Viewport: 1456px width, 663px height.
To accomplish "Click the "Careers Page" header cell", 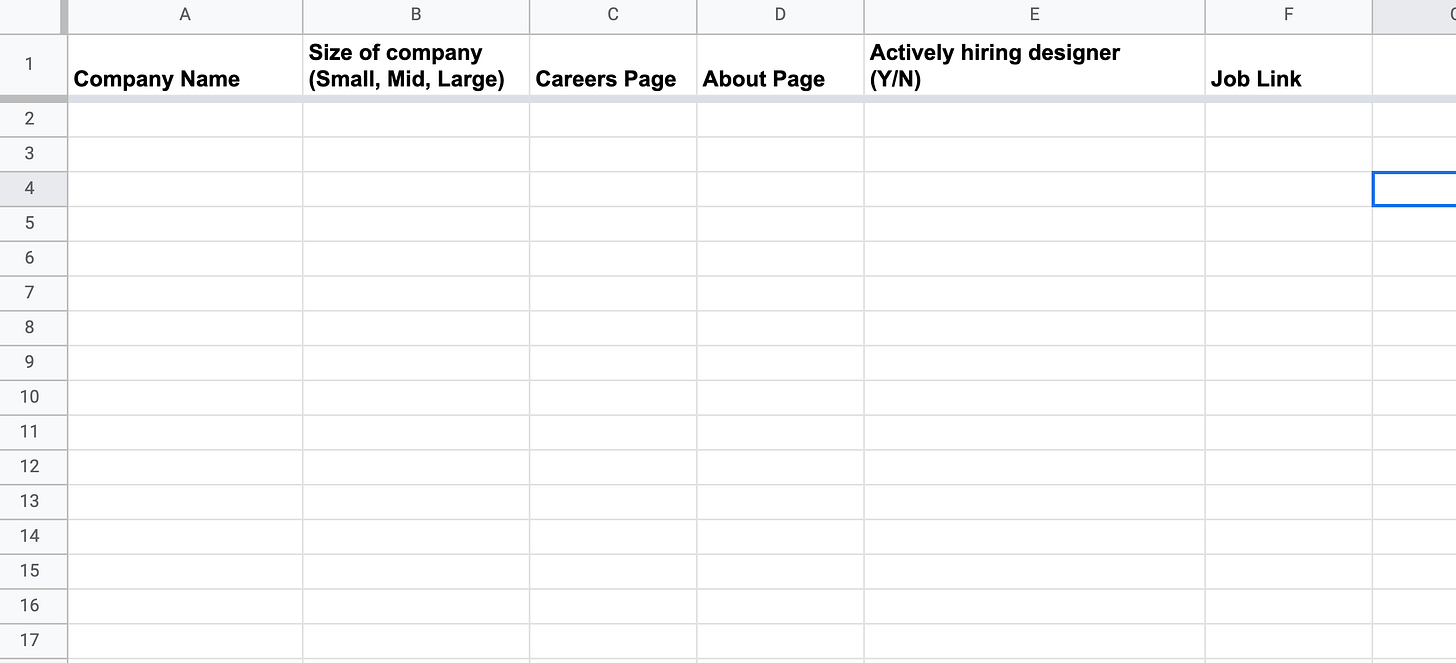I will coord(611,65).
